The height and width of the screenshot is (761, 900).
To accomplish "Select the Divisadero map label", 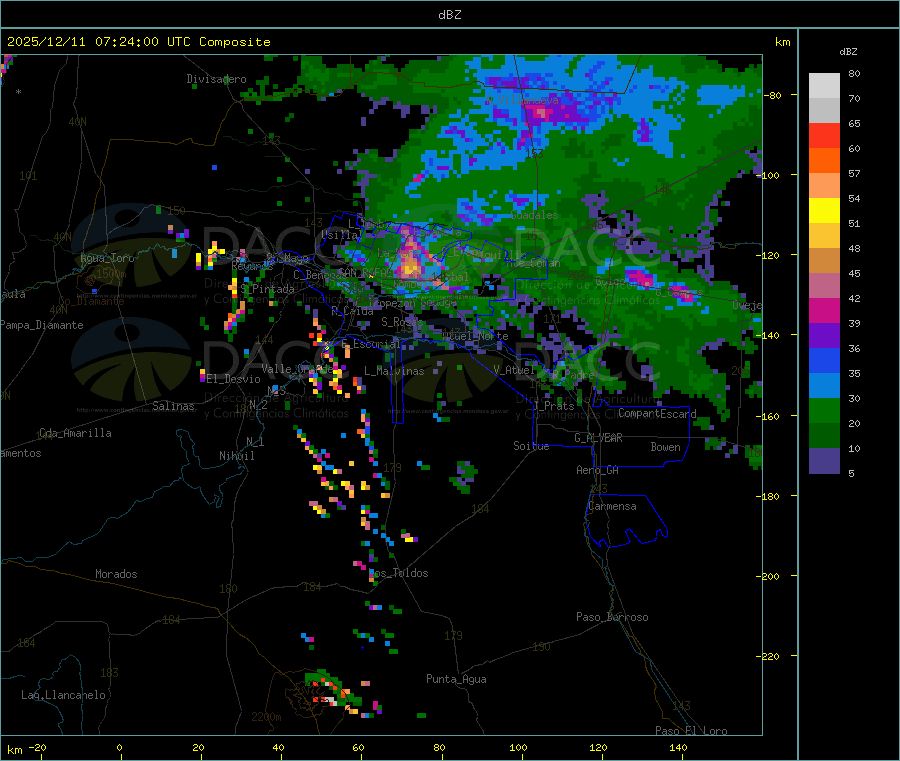I will [216, 79].
